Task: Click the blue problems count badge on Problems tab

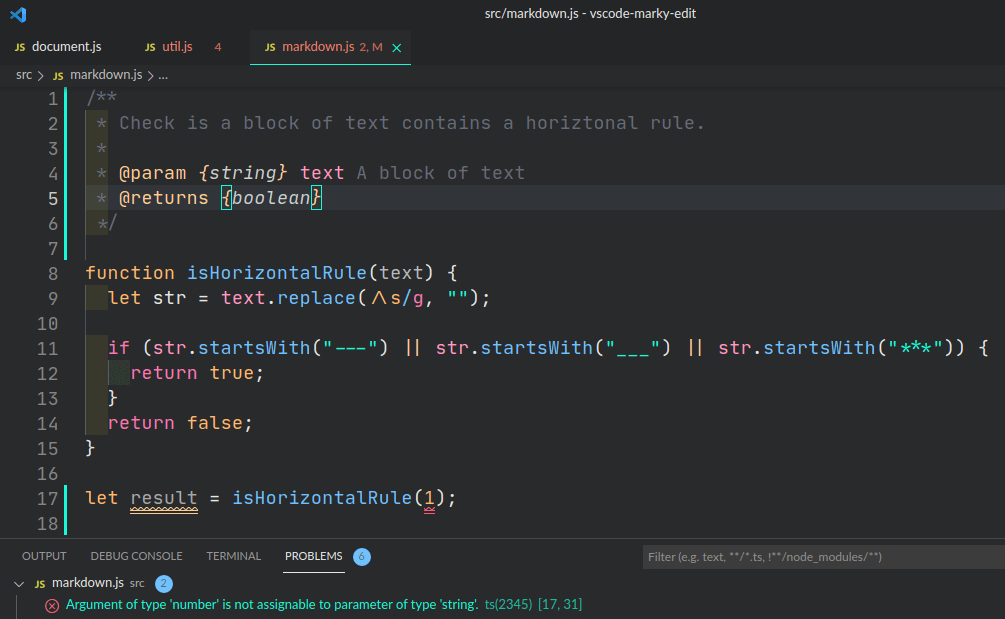Action: tap(361, 556)
